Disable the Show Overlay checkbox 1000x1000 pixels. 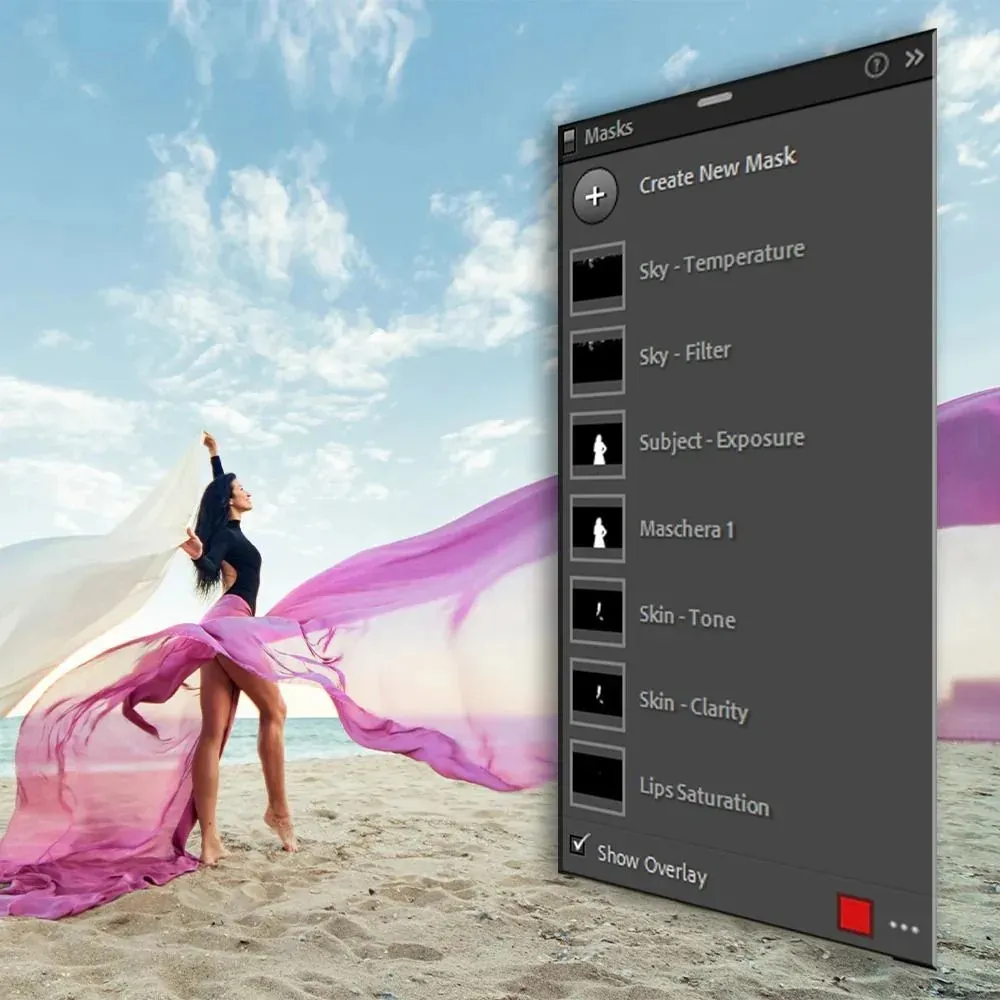click(579, 844)
